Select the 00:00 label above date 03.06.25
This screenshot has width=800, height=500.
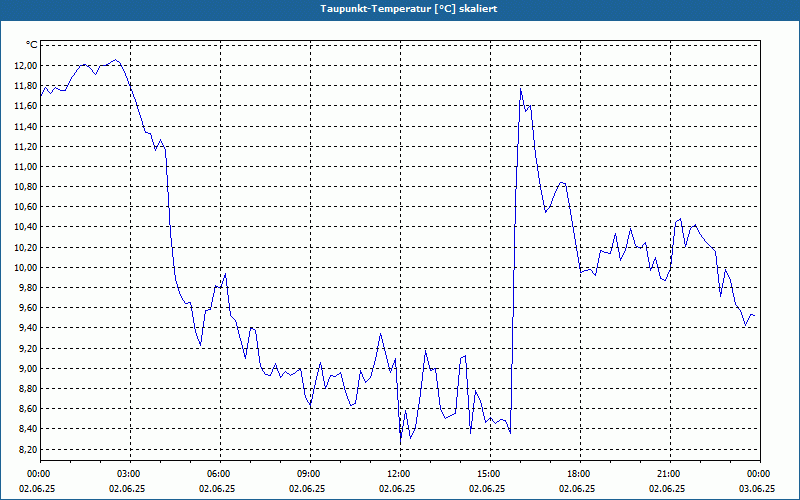760,474
